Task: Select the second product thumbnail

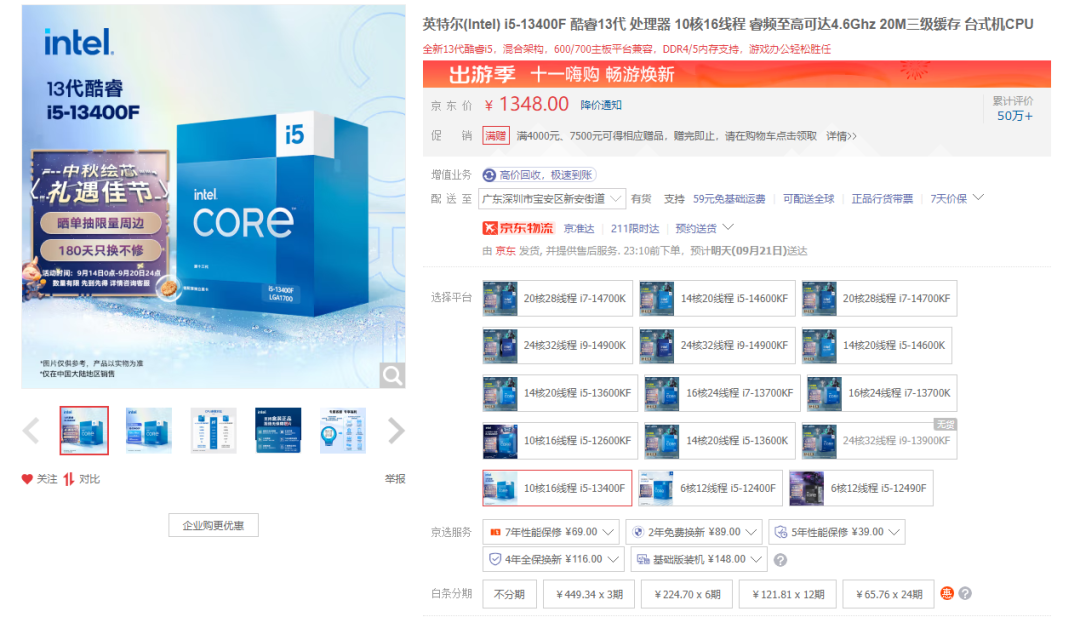Action: [149, 430]
